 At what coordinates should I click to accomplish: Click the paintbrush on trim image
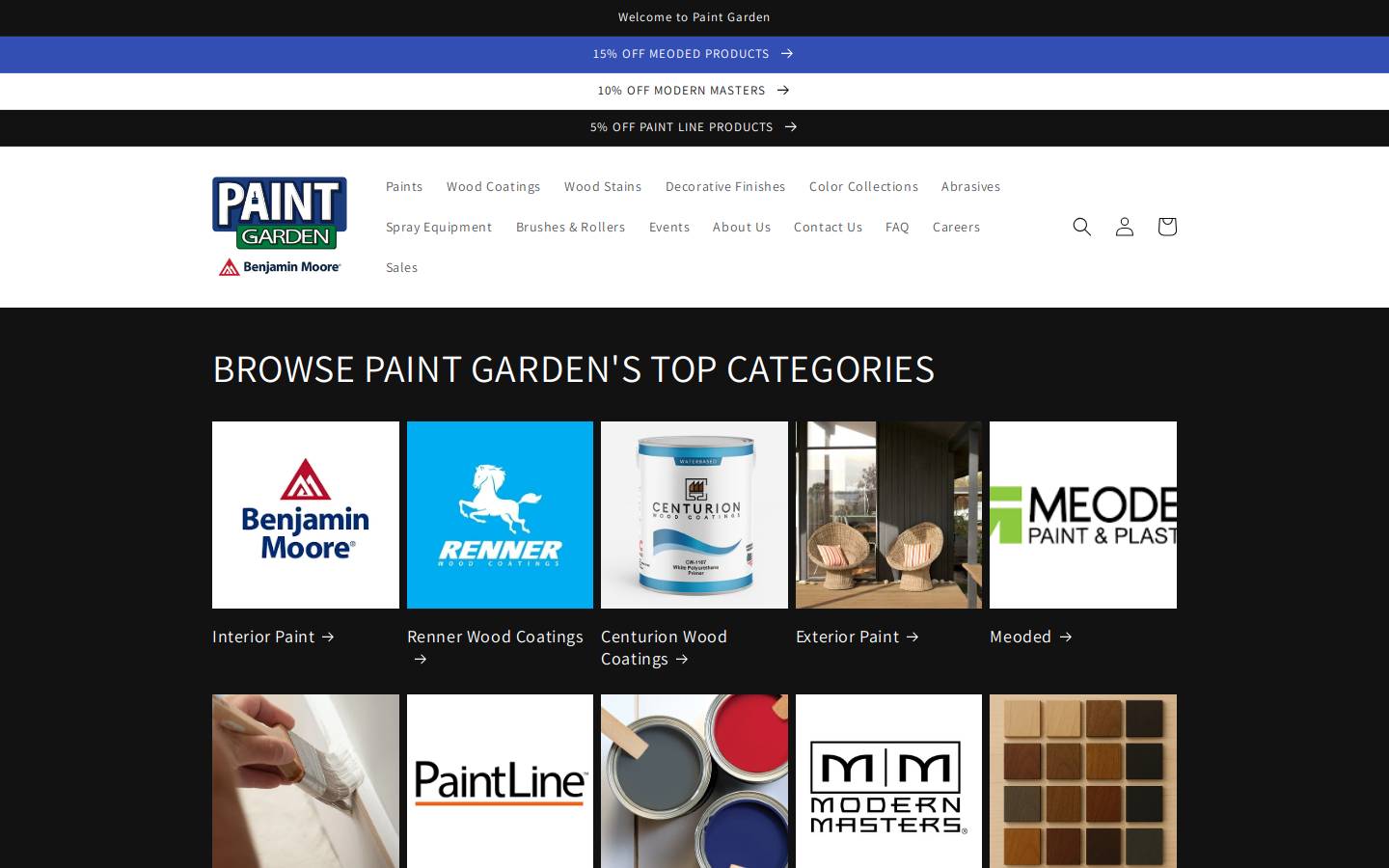[x=306, y=781]
